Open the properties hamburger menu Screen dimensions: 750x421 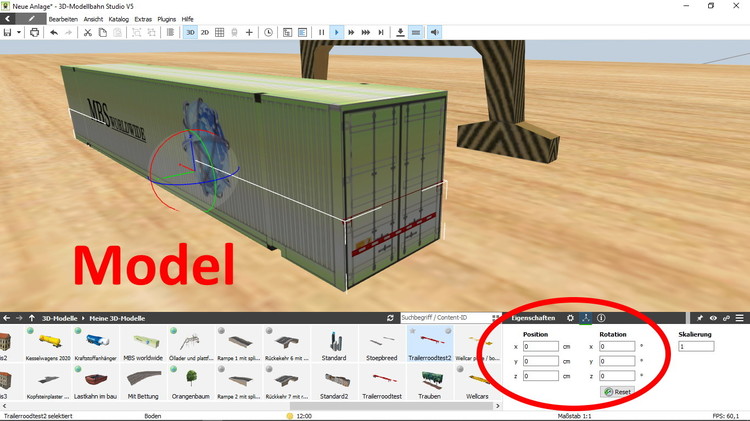tap(739, 318)
